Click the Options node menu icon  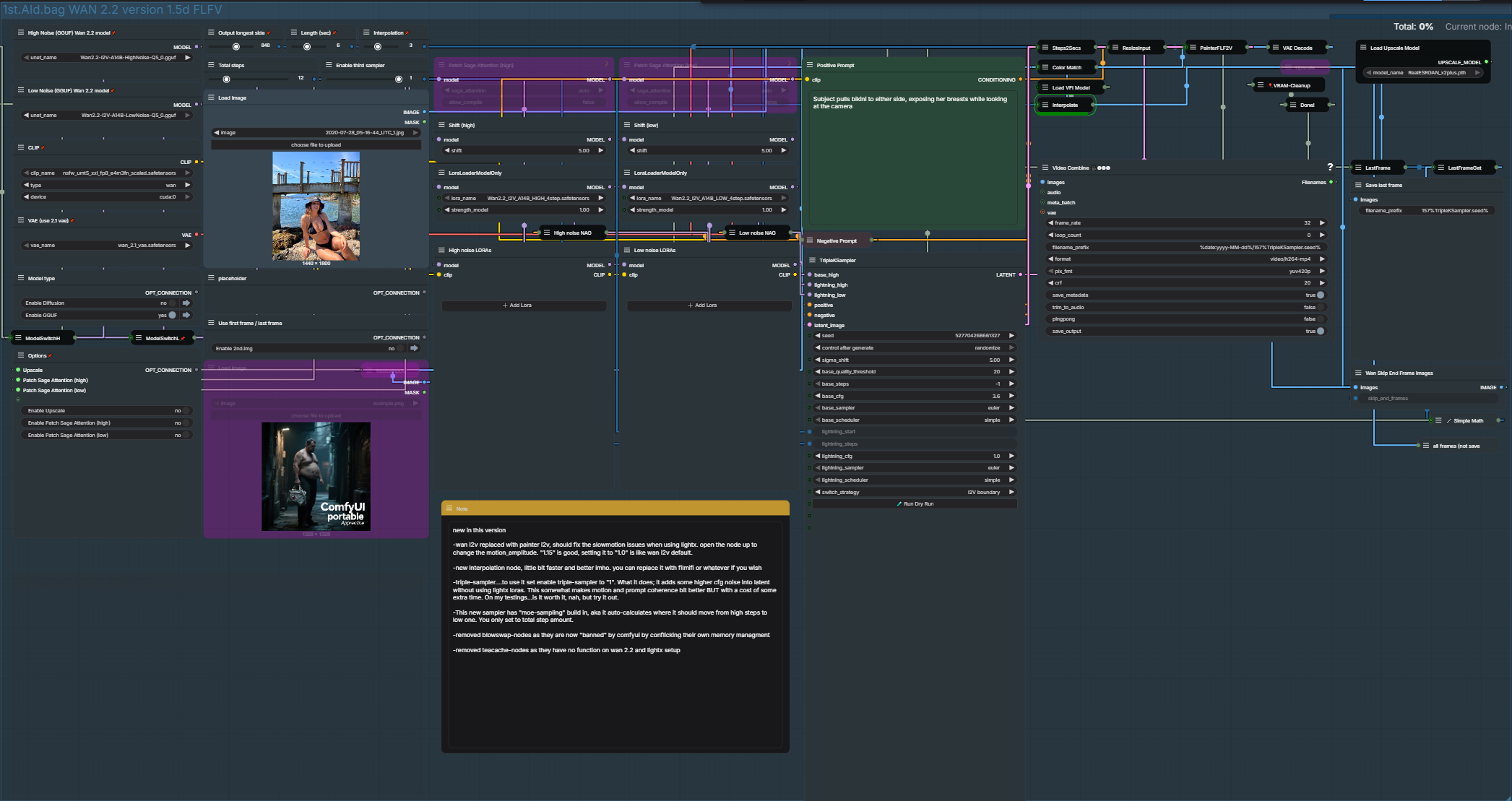21,355
